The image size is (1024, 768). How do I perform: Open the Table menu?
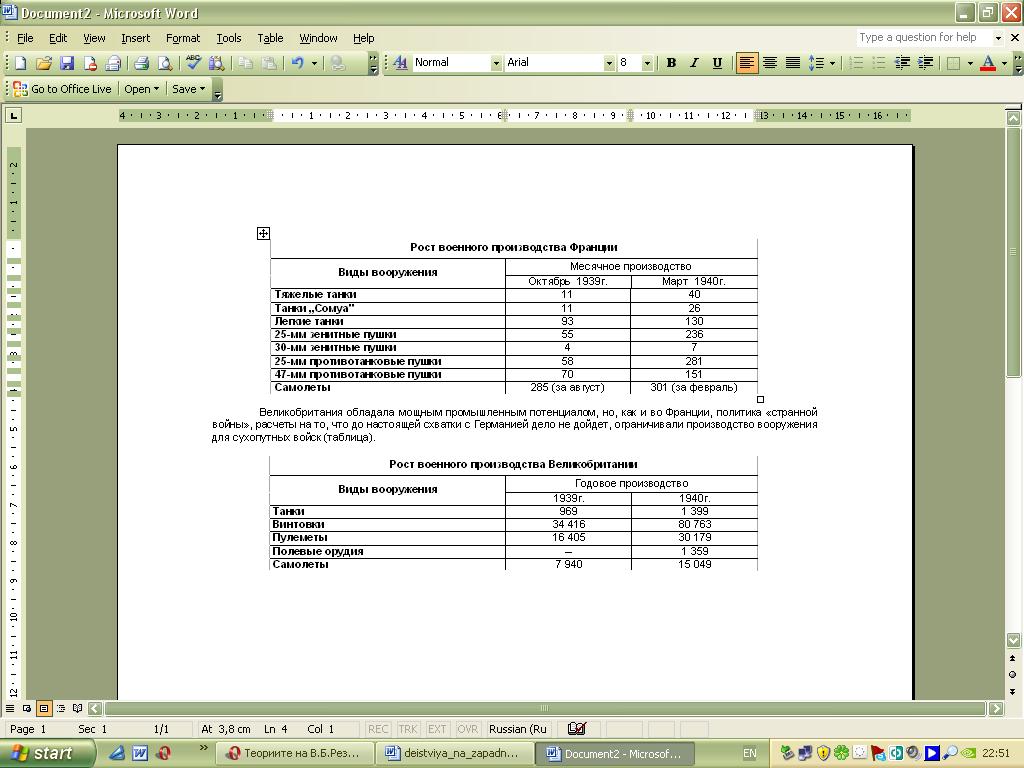point(270,38)
